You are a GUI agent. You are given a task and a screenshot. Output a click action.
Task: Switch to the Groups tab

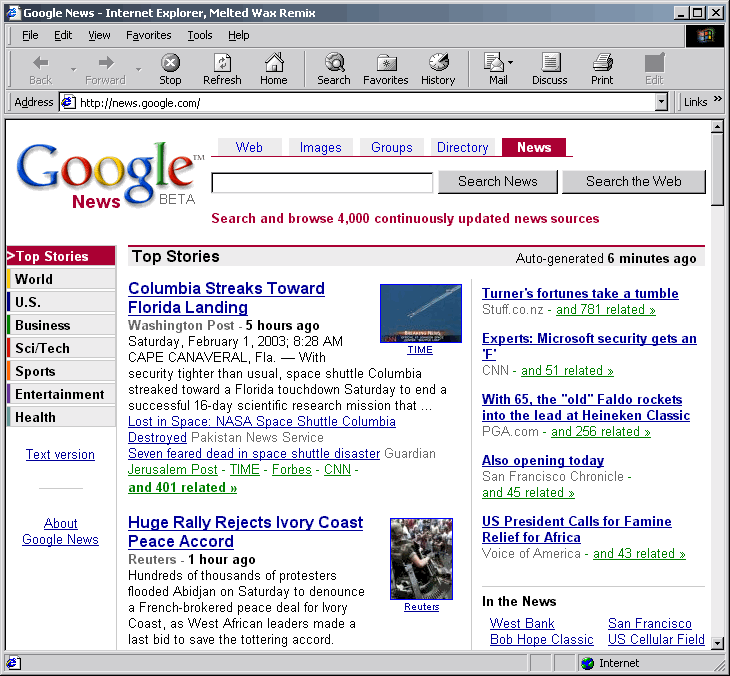[x=392, y=147]
